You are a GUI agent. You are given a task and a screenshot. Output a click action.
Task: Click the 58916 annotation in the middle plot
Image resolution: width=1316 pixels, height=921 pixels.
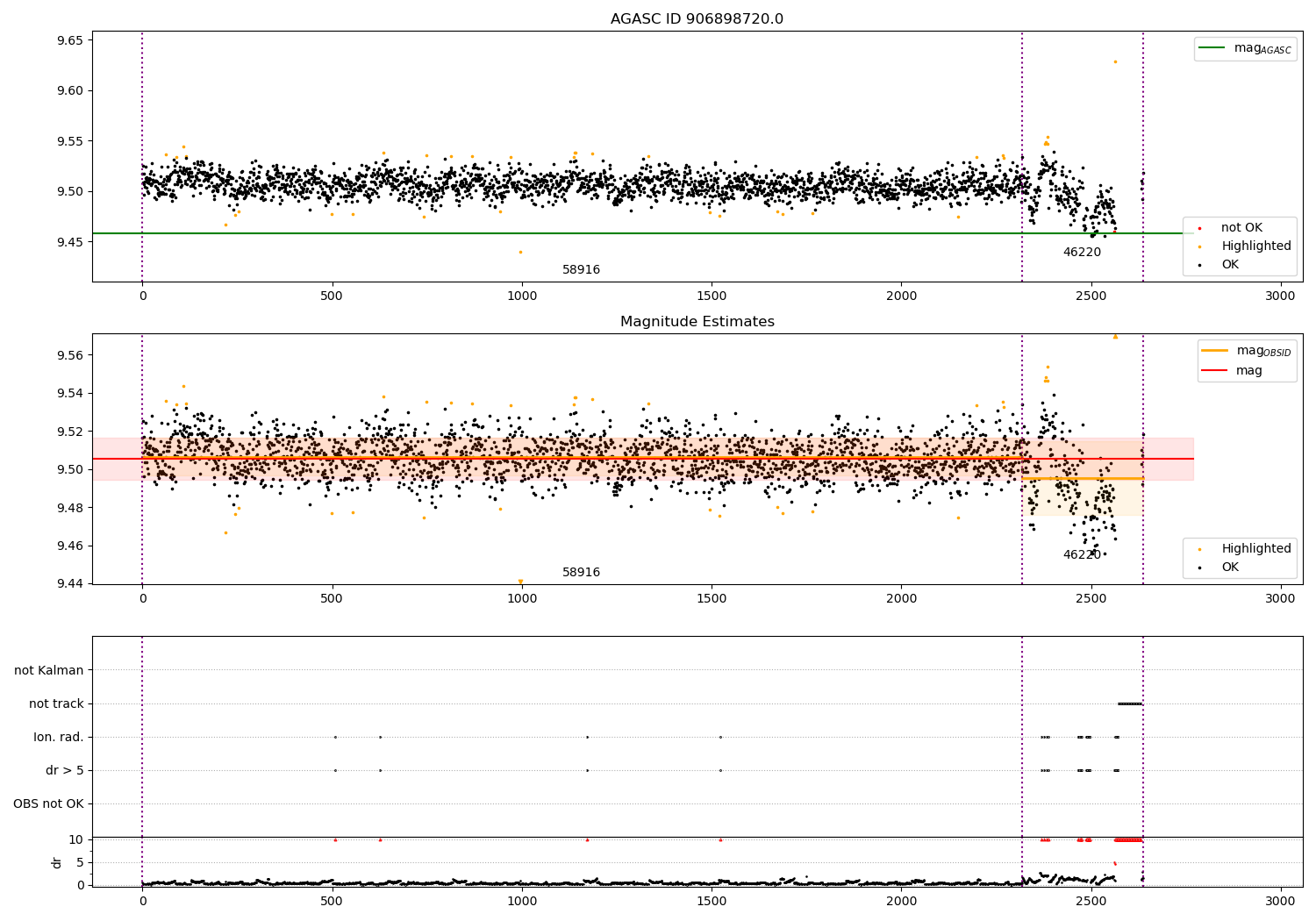click(581, 573)
